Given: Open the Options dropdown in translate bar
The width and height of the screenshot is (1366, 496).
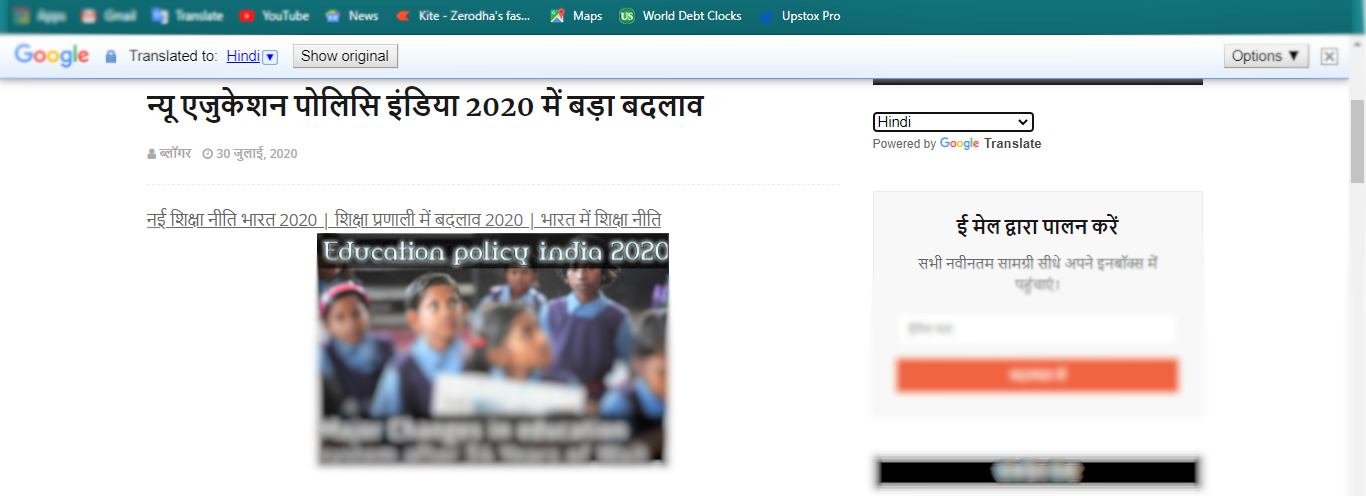Looking at the screenshot, I should pos(1266,56).
